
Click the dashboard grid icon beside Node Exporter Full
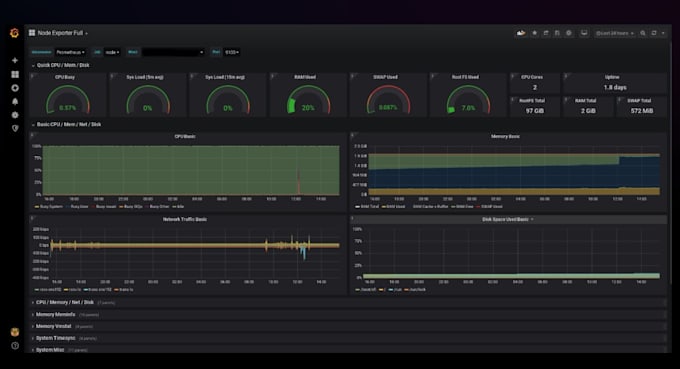[x=32, y=33]
